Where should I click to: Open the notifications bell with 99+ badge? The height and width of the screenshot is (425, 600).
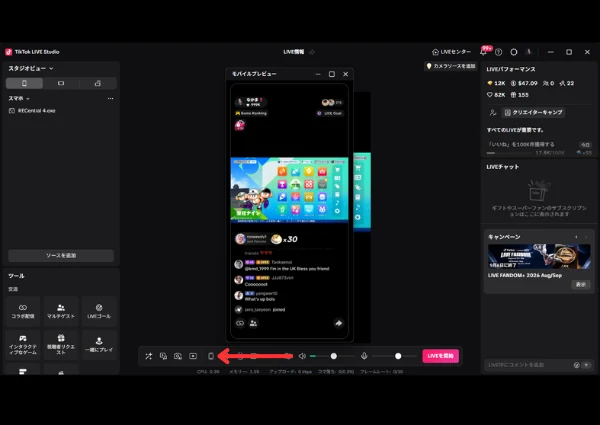[484, 52]
